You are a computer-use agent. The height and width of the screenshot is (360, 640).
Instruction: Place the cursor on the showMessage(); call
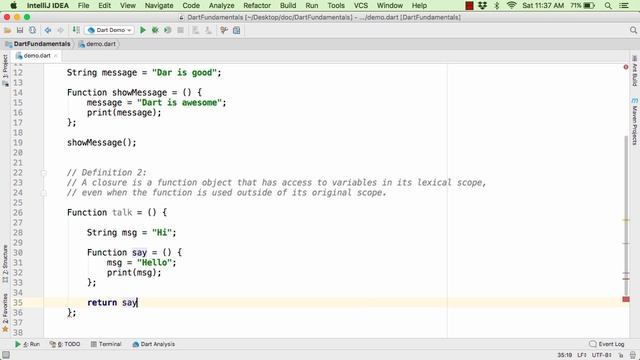(x=102, y=142)
